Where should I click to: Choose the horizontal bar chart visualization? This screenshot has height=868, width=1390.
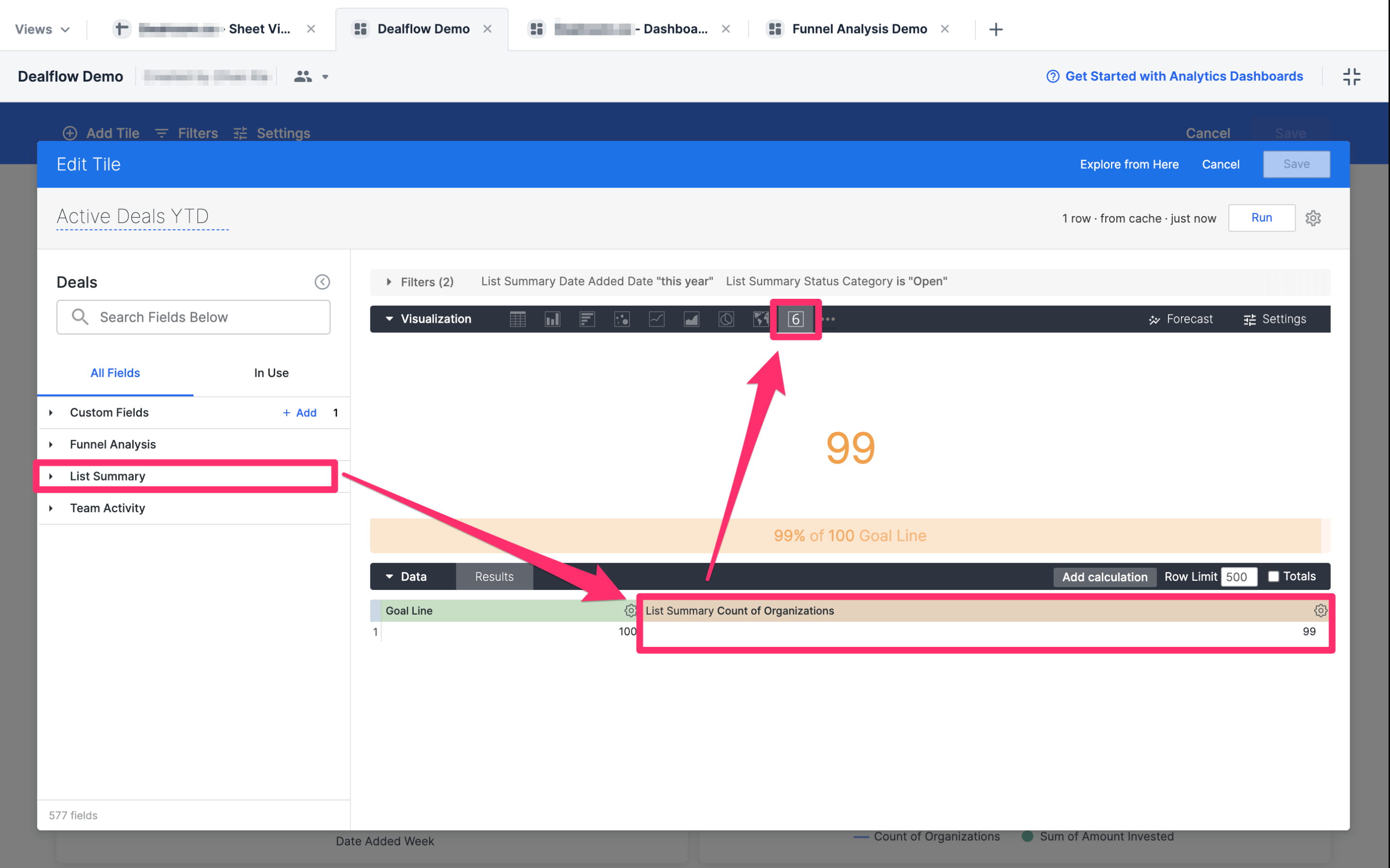[x=587, y=319]
